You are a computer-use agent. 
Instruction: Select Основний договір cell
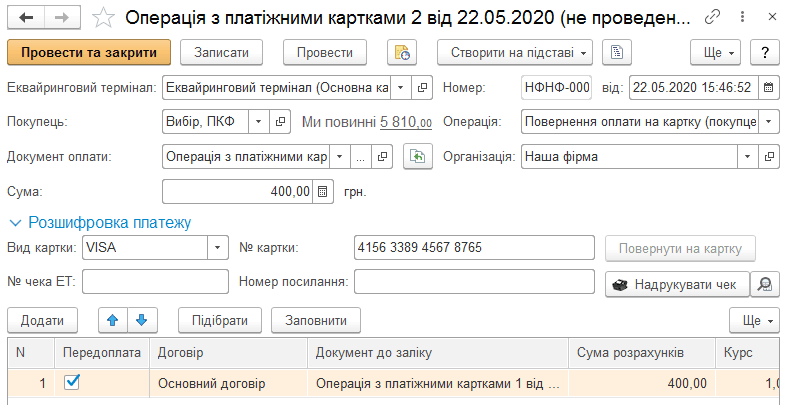228,384
